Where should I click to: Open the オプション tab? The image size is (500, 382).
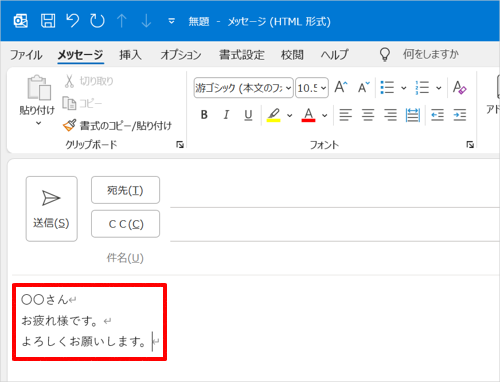tap(181, 55)
